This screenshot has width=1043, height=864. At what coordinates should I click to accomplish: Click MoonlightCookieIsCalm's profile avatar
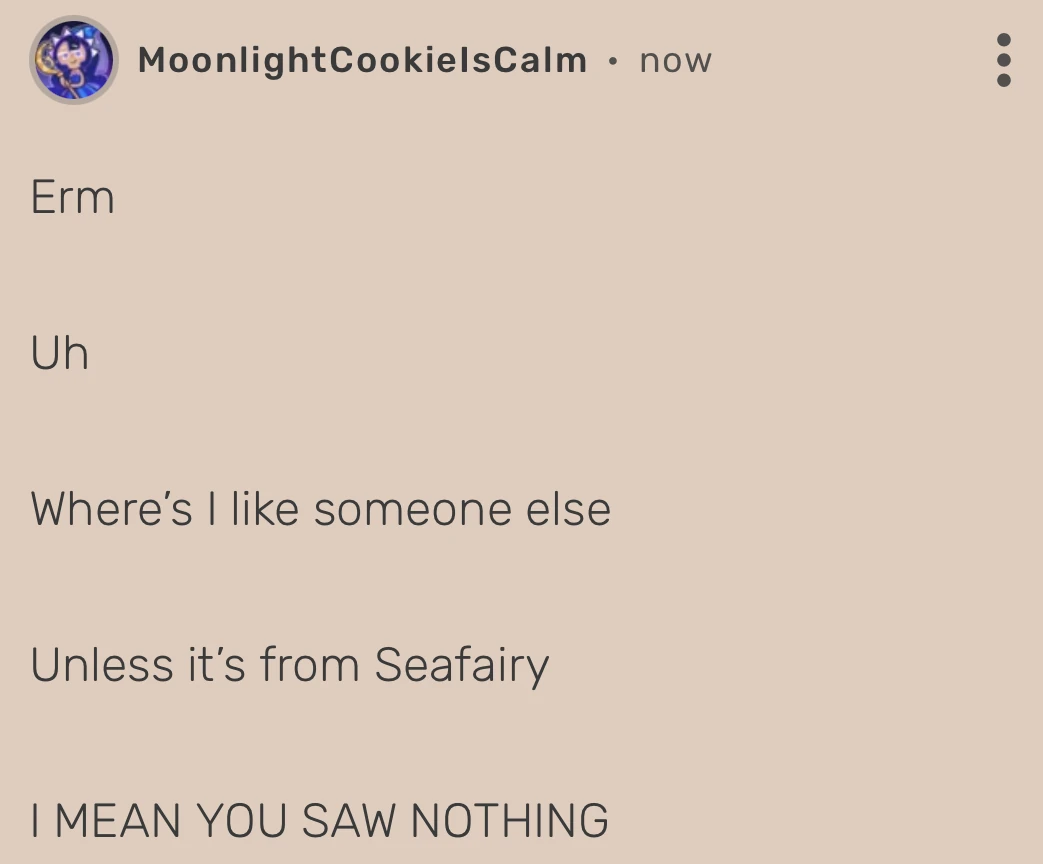pyautogui.click(x=73, y=60)
